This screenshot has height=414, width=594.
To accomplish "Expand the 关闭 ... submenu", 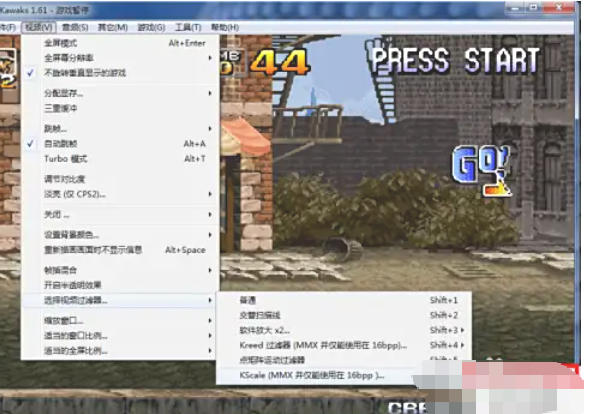I will pyautogui.click(x=120, y=215).
